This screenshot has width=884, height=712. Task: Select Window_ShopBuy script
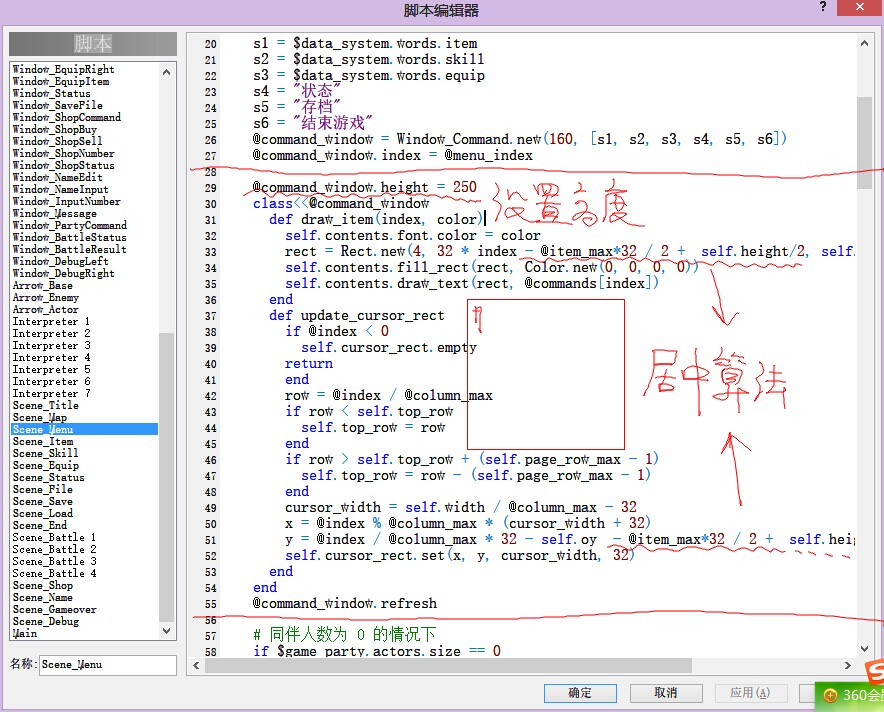coord(55,129)
